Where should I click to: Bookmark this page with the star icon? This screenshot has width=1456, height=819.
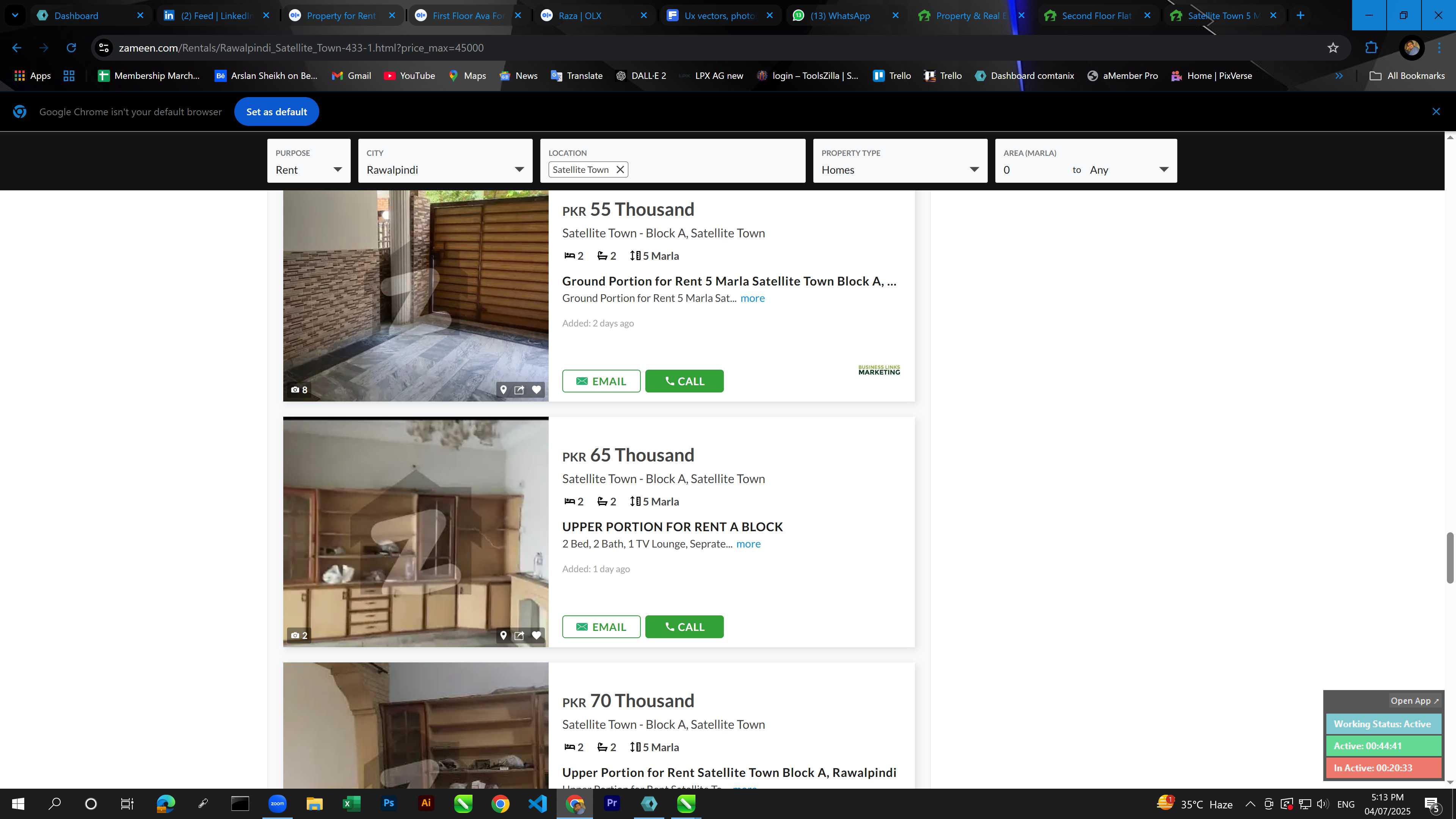point(1333,48)
